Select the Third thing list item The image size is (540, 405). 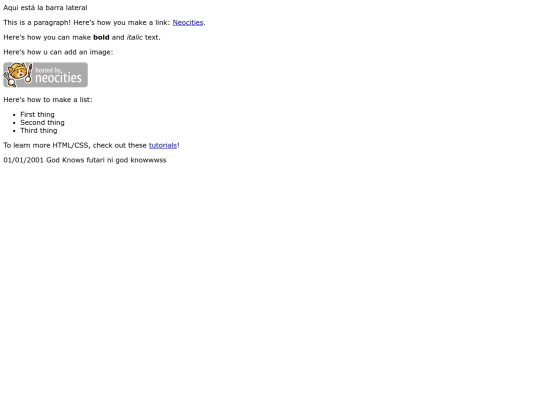coord(39,131)
